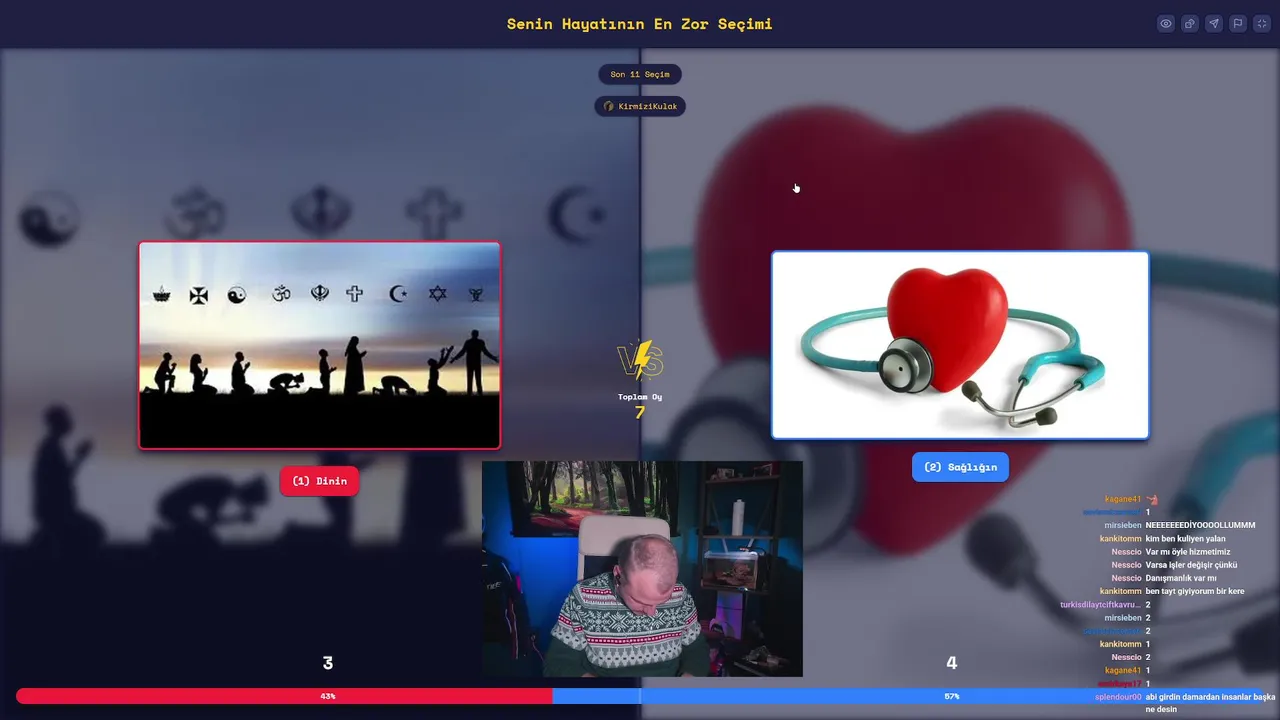Click chat message ben tayt giyiyorum bir kere
Image resolution: width=1280 pixels, height=720 pixels.
tap(1195, 591)
